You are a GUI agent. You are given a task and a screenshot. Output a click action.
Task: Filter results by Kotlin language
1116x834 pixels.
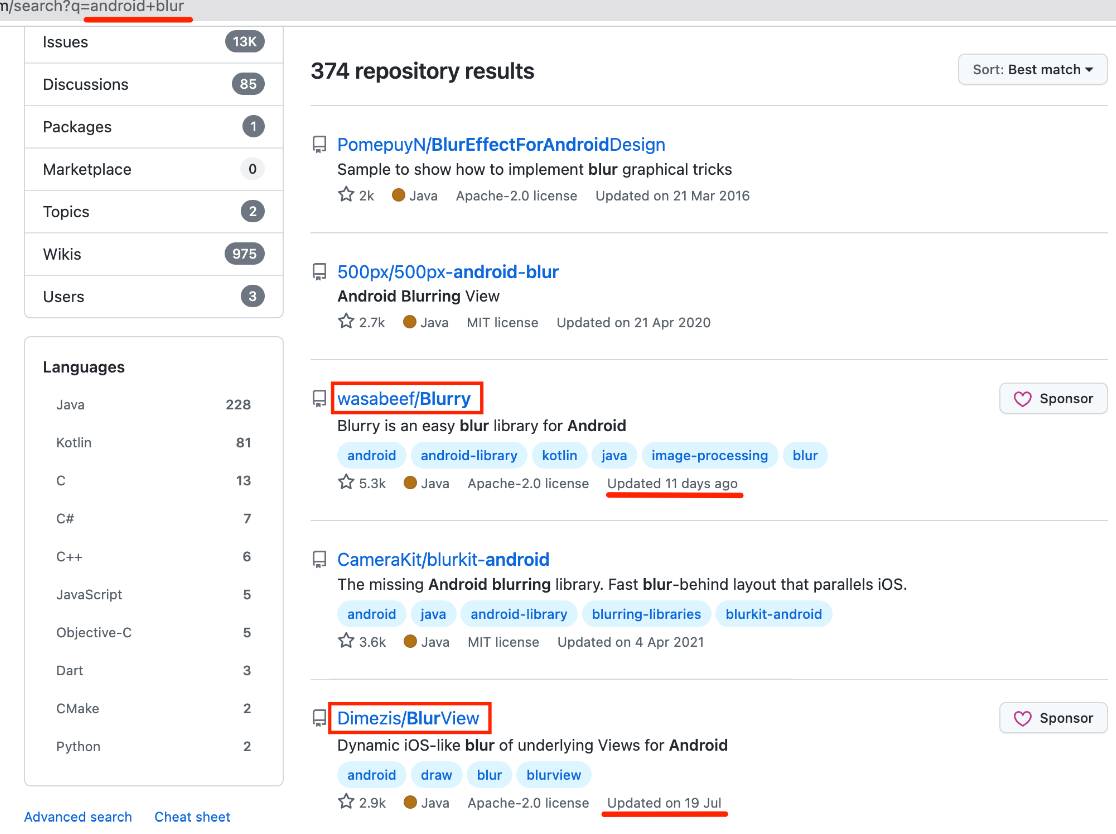[74, 443]
